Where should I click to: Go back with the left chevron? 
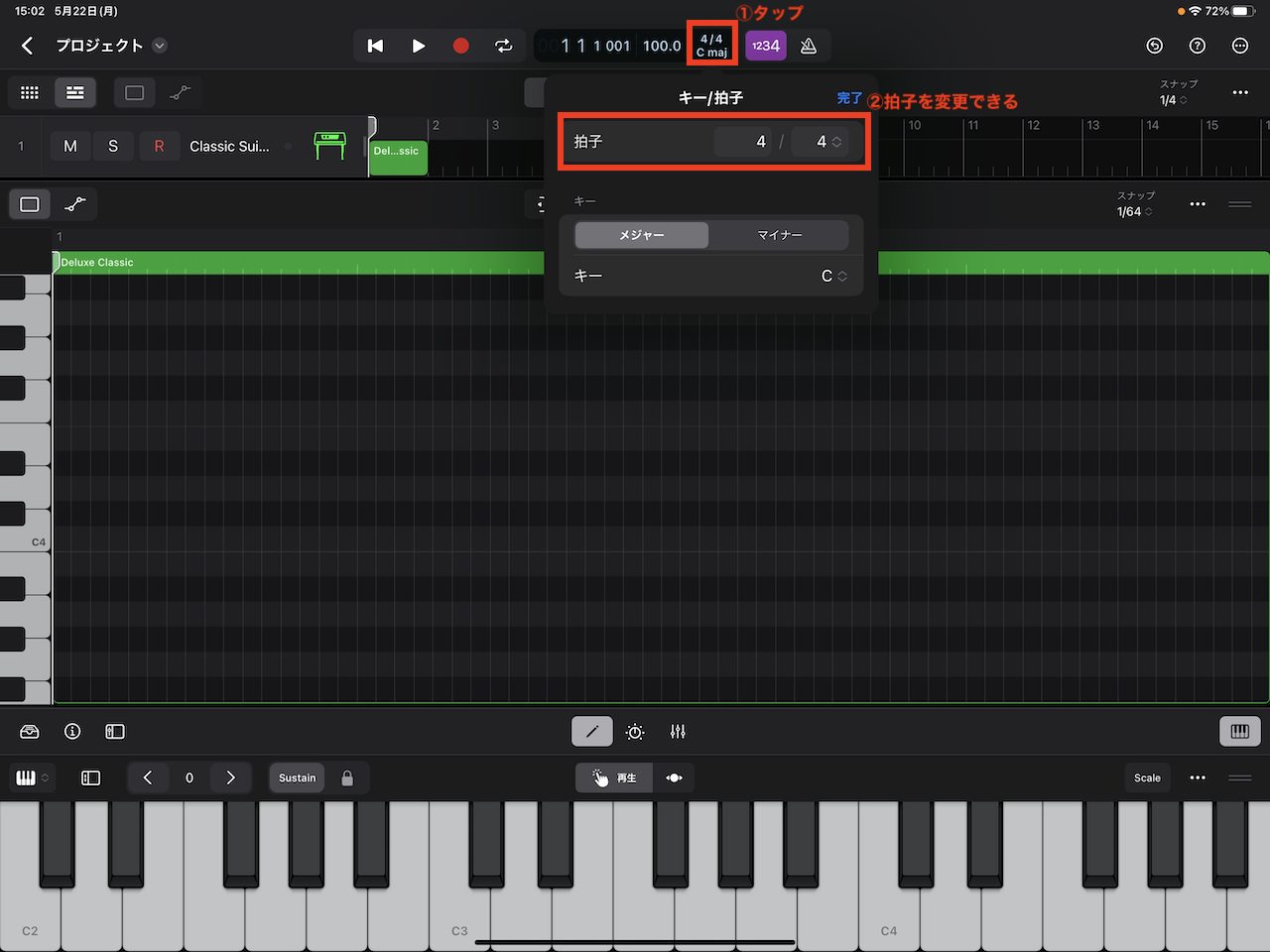(27, 46)
